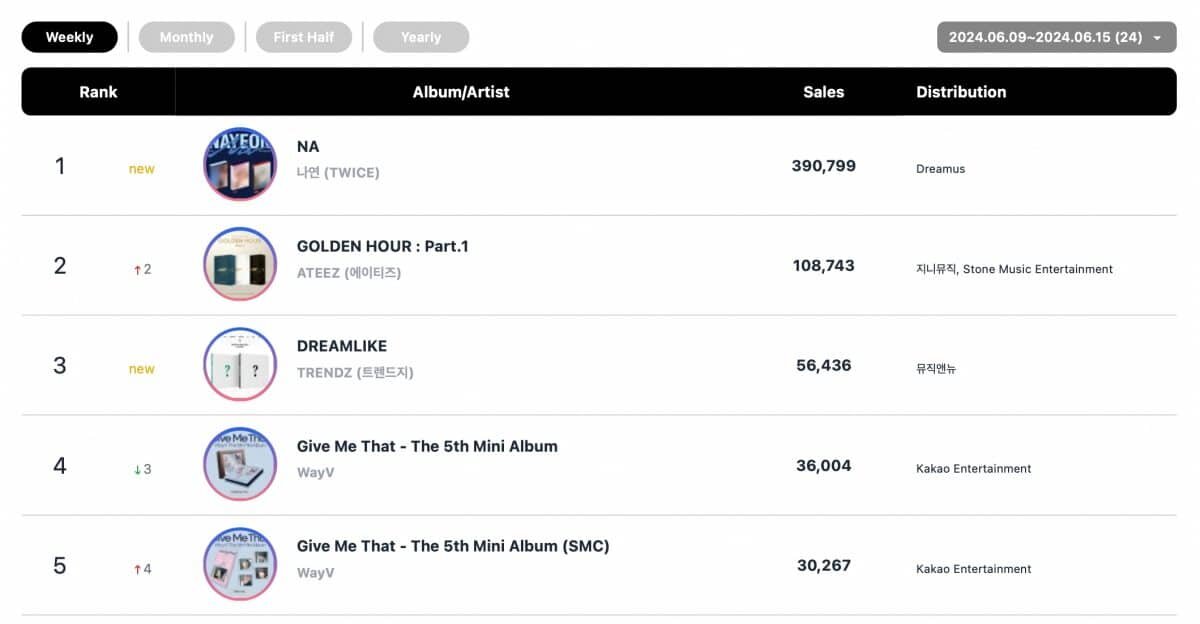The width and height of the screenshot is (1200, 624).
Task: Click the GOLDEN HOUR : Part.1 album cover
Action: coord(240,265)
